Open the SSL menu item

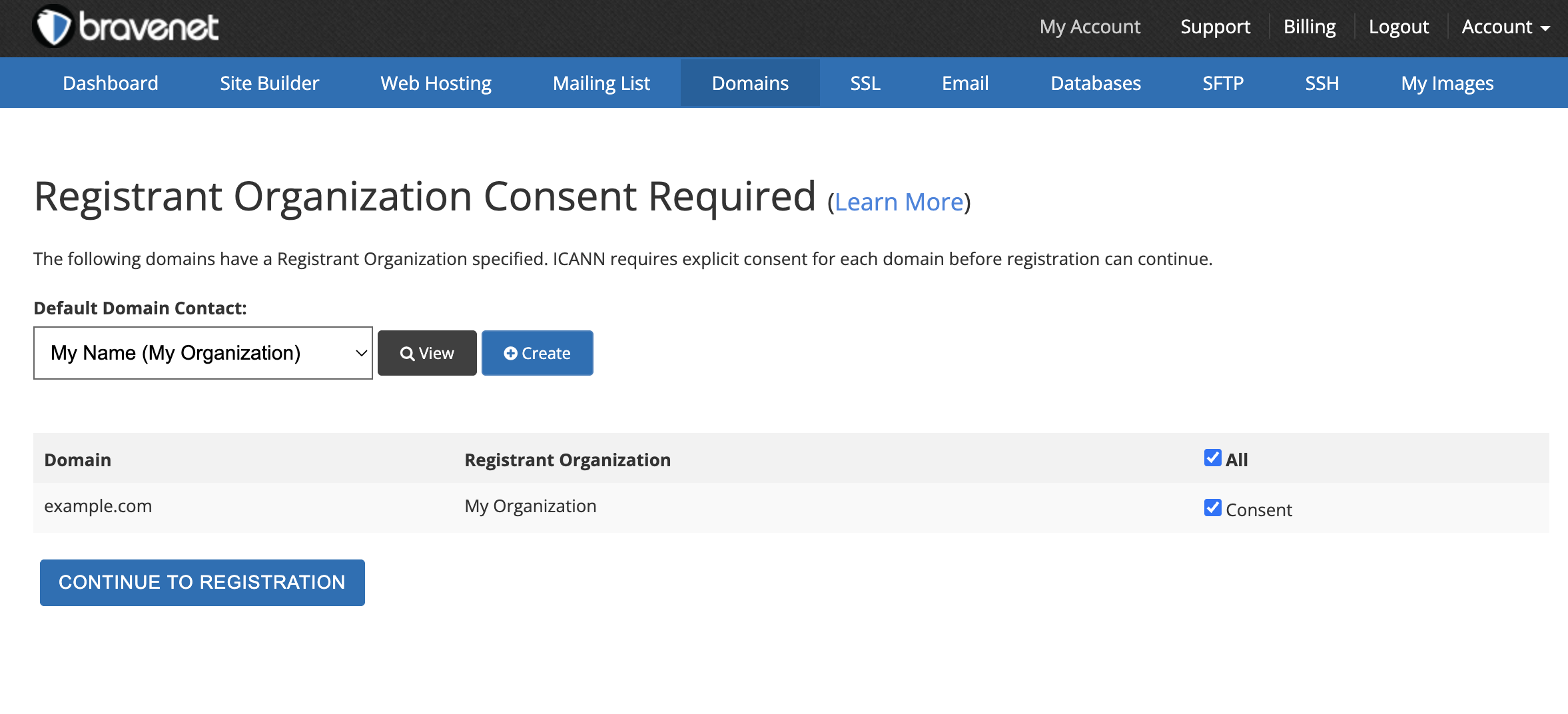(865, 83)
